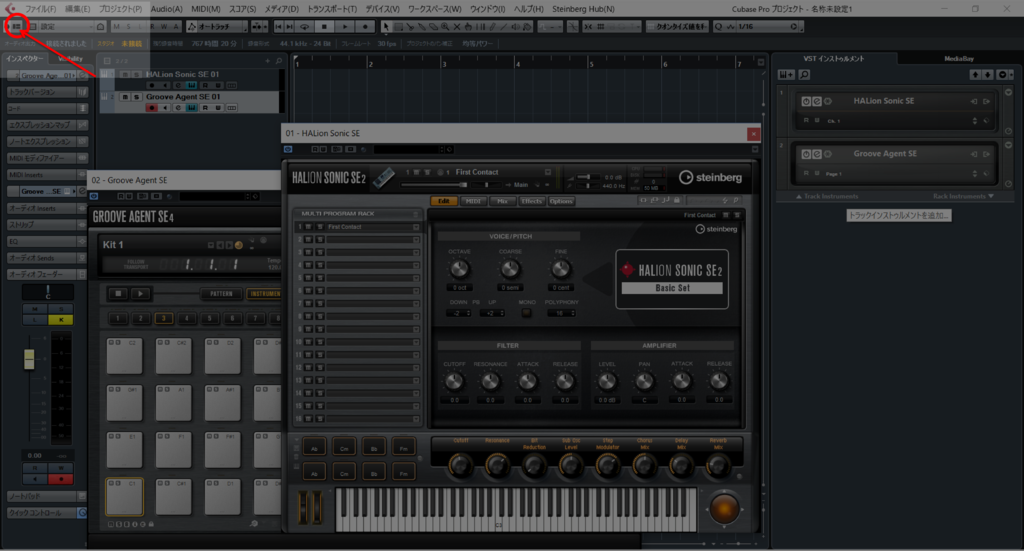
Task: Toggle record enable on HALion Sonic SE 01 track
Action: [x=152, y=86]
